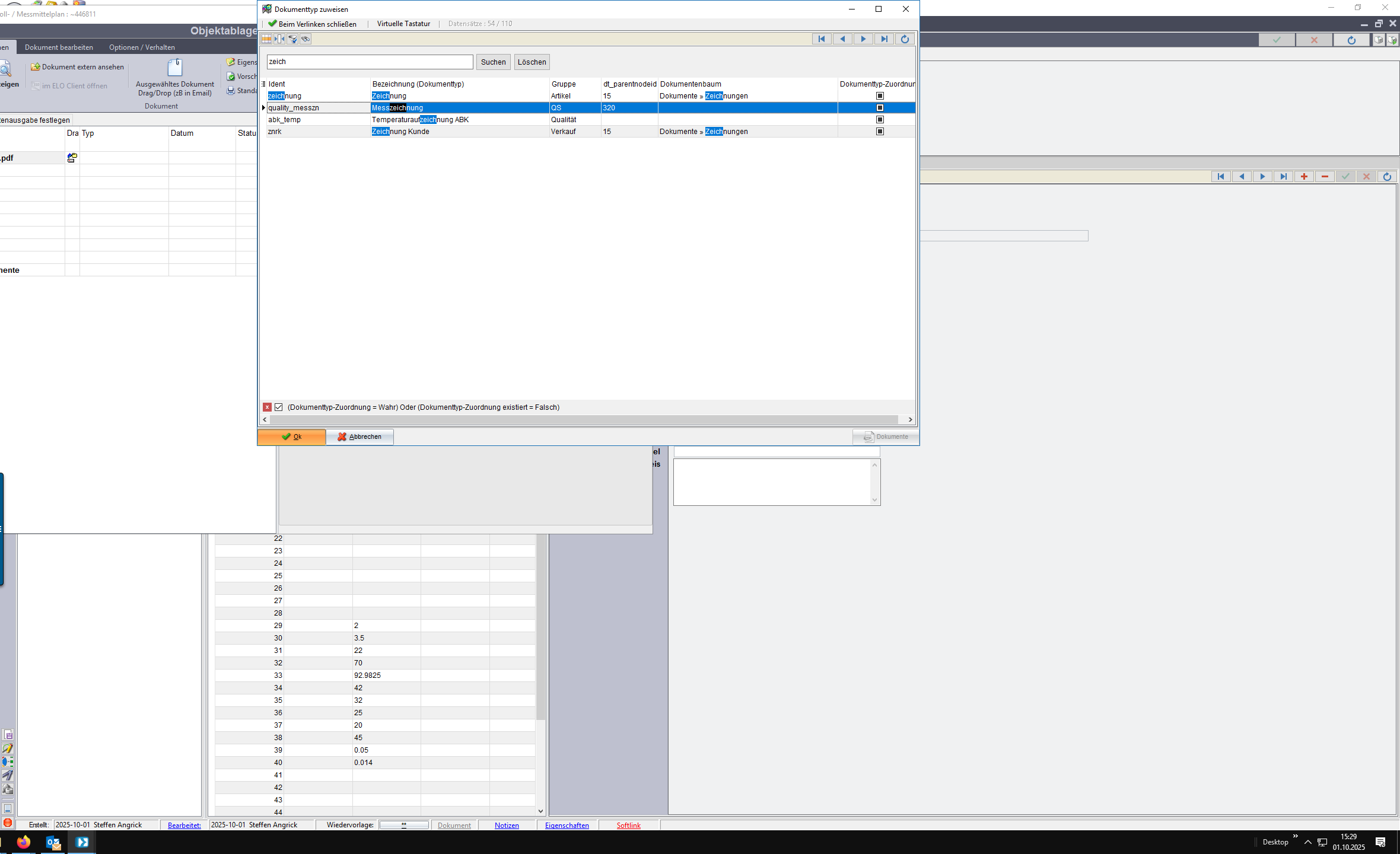Expand hidden taskbar tray icons chevron
The width and height of the screenshot is (1400, 854).
tap(1307, 842)
